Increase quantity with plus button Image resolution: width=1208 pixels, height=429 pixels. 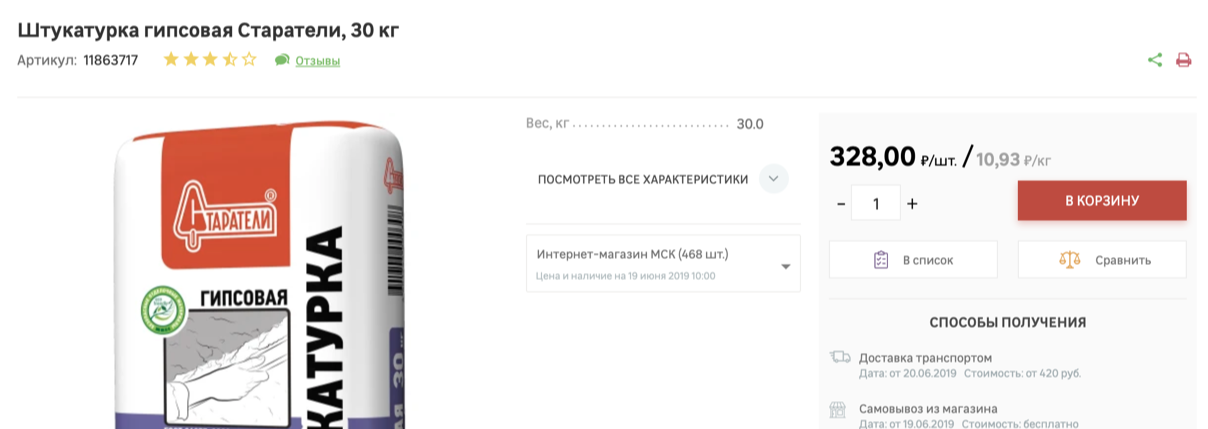point(912,203)
